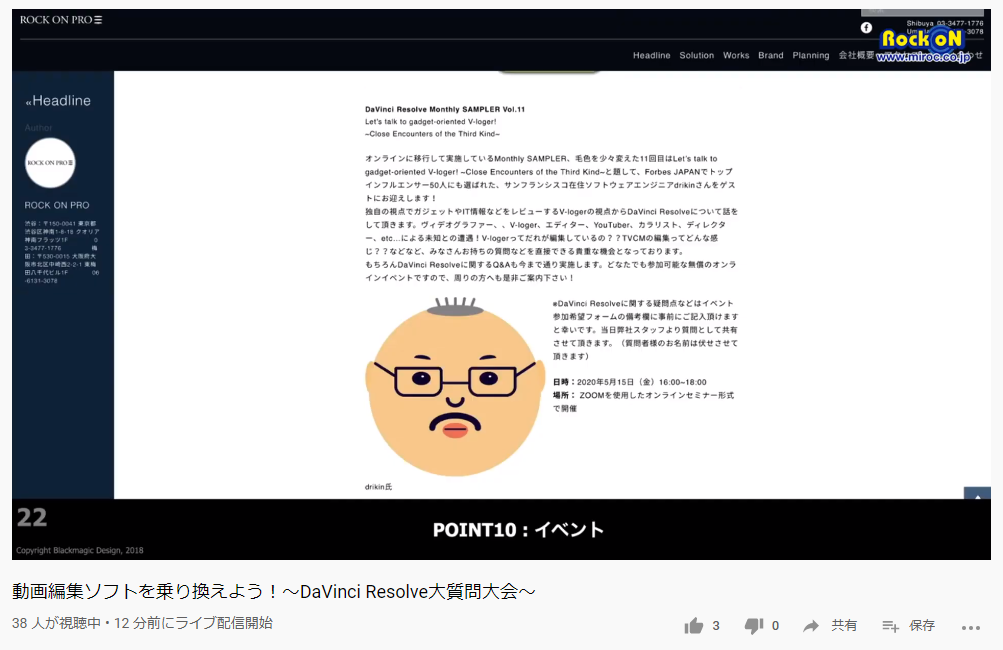Screen dimensions: 1003x650
Task: Click the save-to-playlist icon
Action: click(890, 626)
